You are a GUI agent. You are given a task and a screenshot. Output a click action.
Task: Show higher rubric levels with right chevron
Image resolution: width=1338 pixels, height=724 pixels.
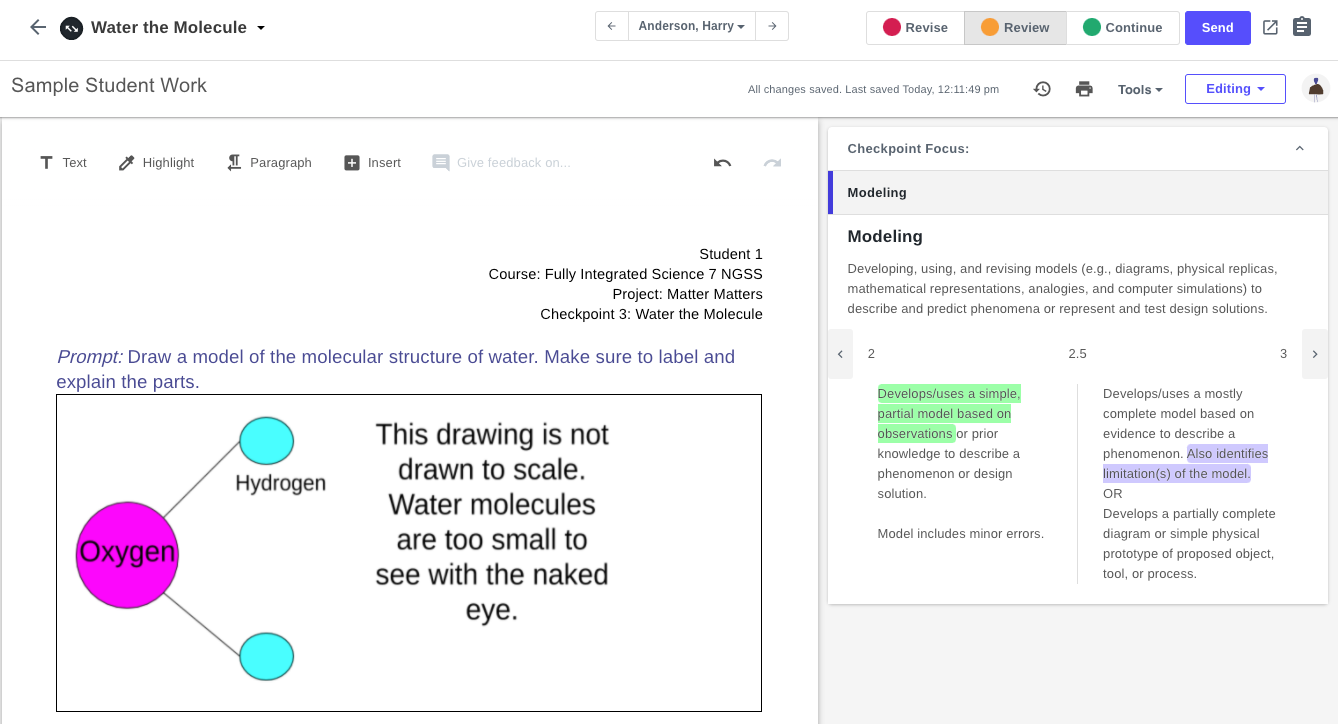[1315, 354]
